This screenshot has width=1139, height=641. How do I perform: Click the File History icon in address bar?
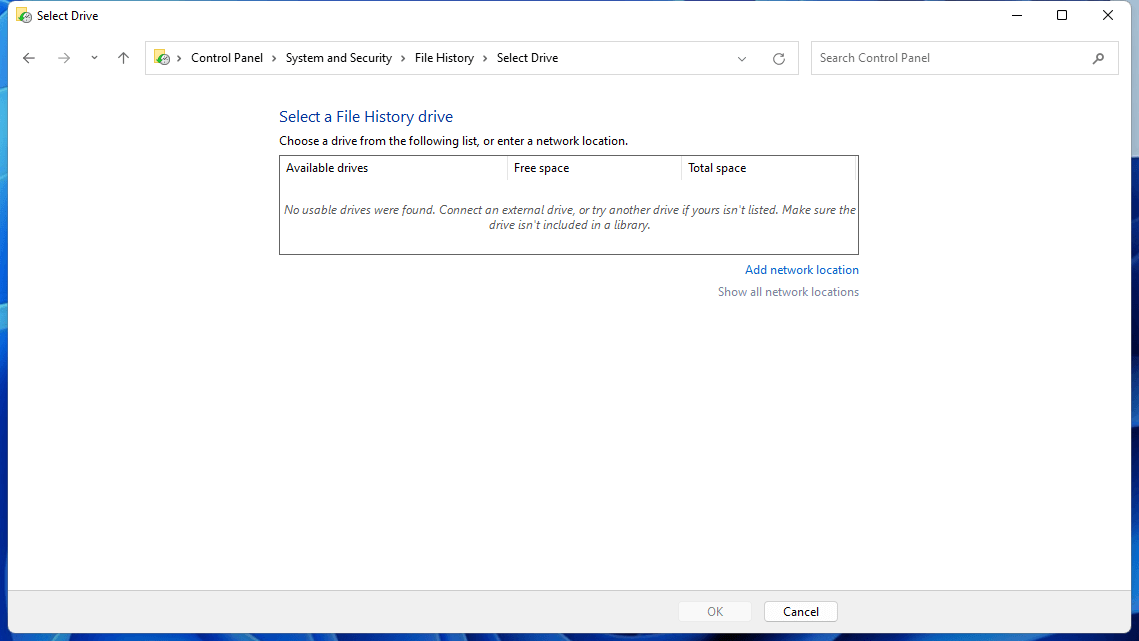pos(162,58)
